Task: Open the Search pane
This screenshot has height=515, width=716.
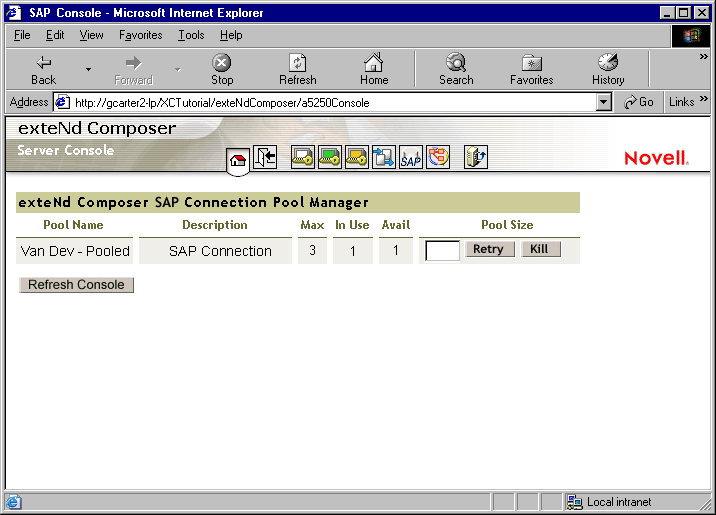Action: tap(456, 70)
